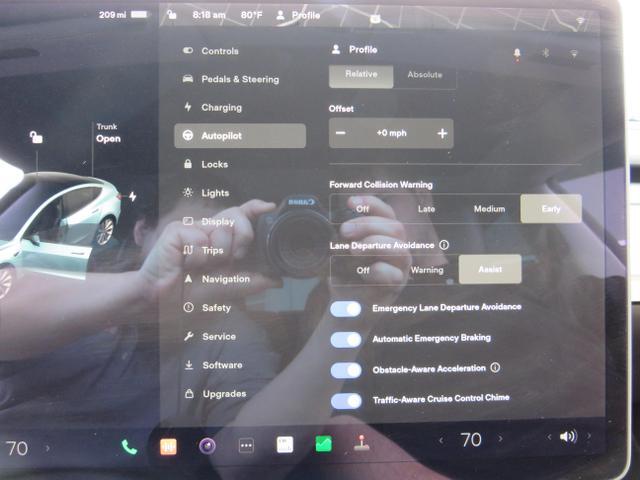
Task: Decrease offset with minus button
Action: click(341, 133)
